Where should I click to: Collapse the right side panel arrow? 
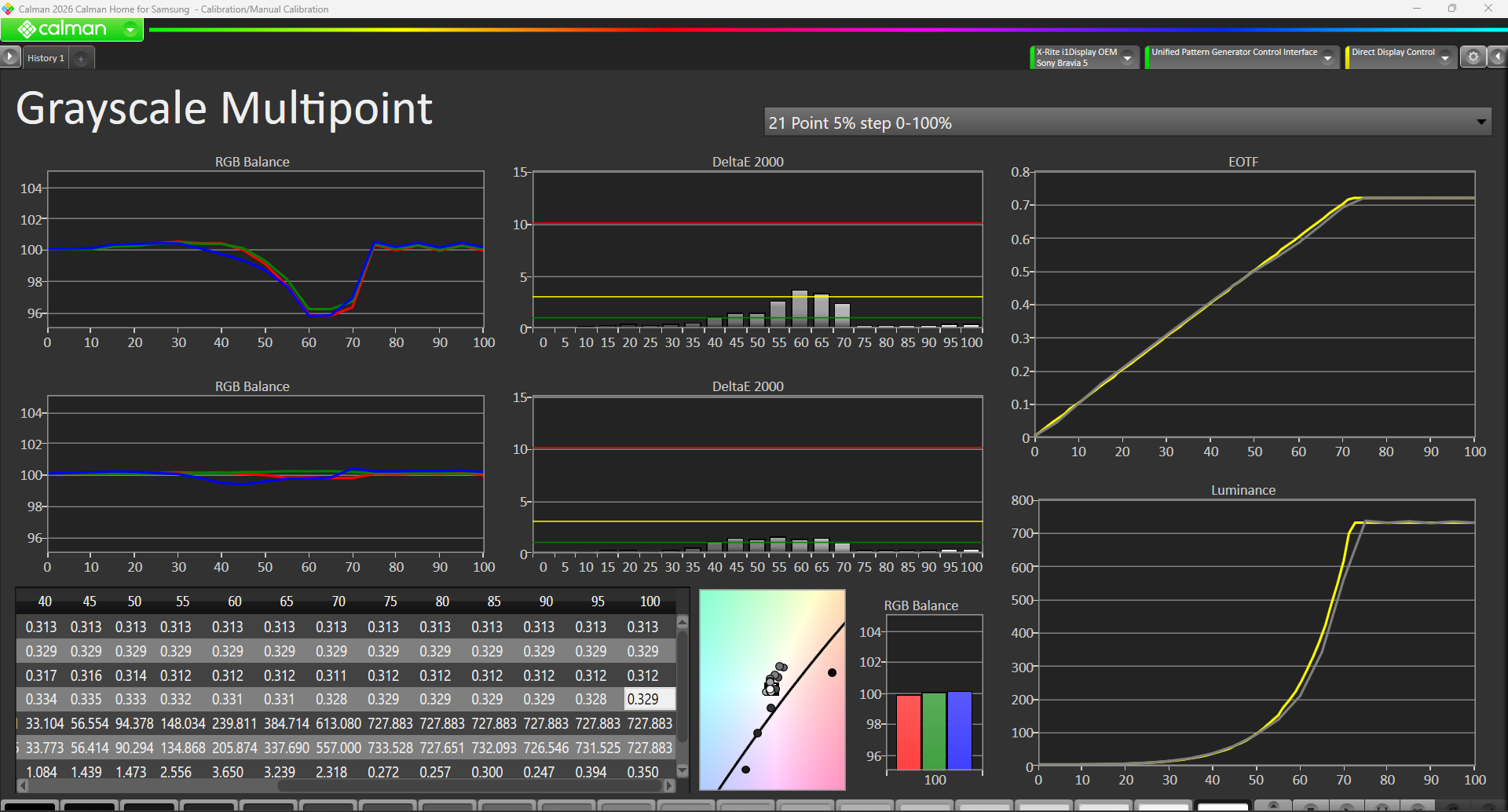(1498, 57)
